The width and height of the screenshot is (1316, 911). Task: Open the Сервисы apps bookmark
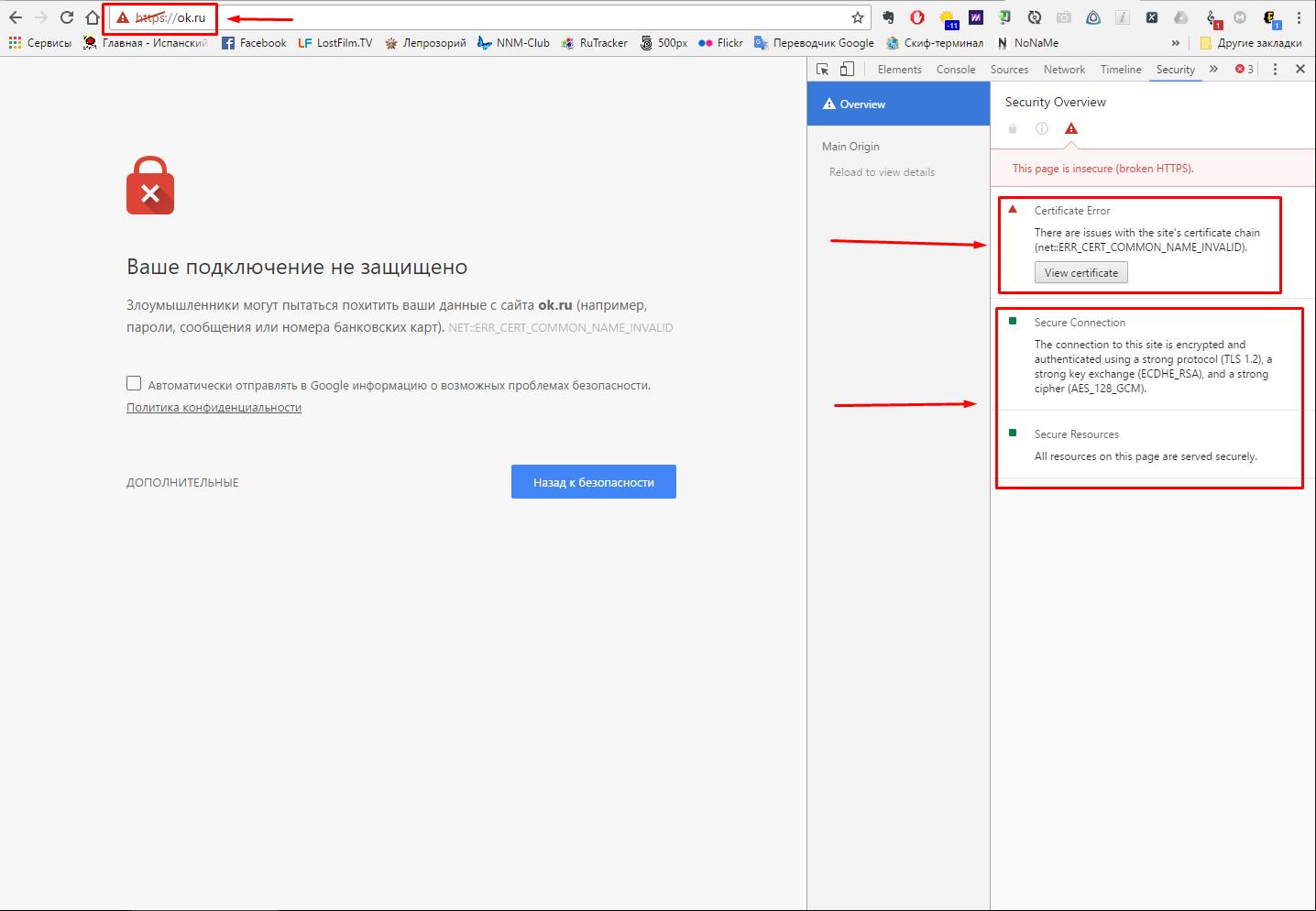[x=40, y=43]
